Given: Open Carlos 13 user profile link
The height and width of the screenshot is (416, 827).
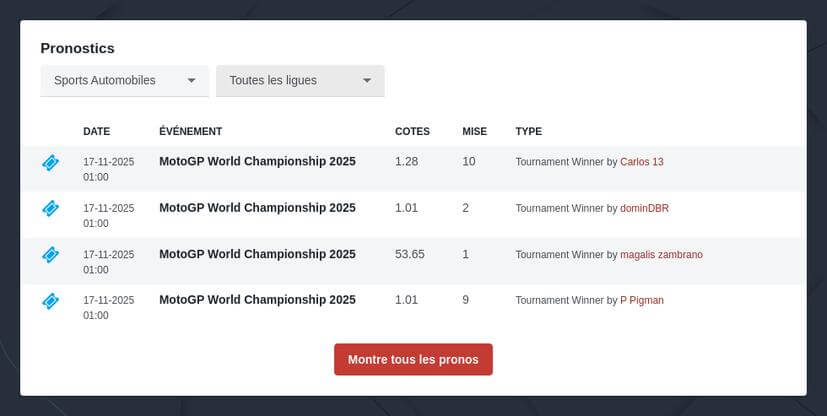Looking at the screenshot, I should (641, 162).
